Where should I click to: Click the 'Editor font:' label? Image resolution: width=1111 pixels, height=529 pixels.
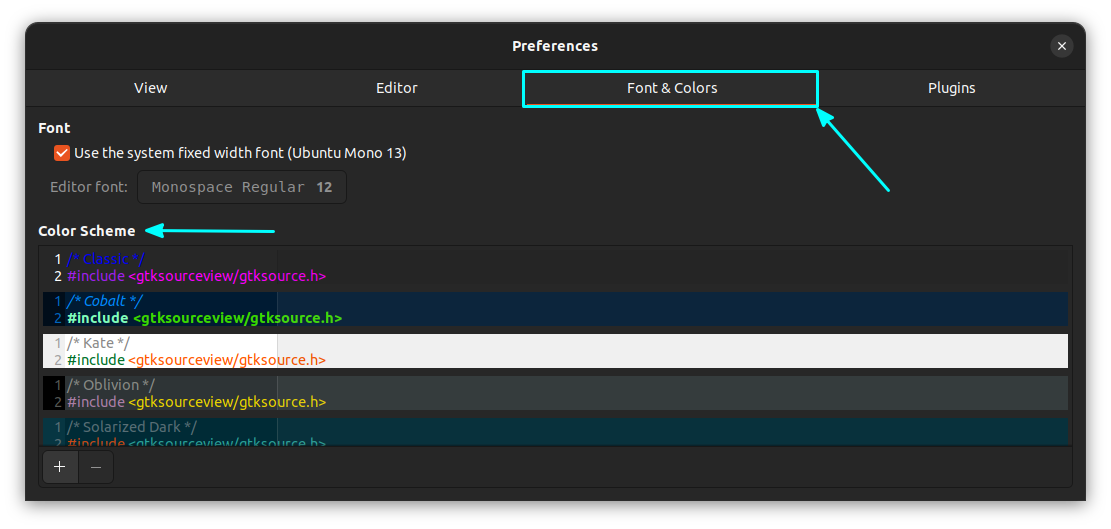point(89,187)
